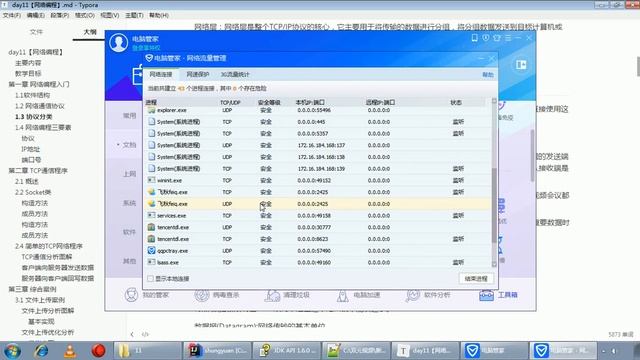
Task: Go to outline item IP地址
Action: [x=31, y=149]
